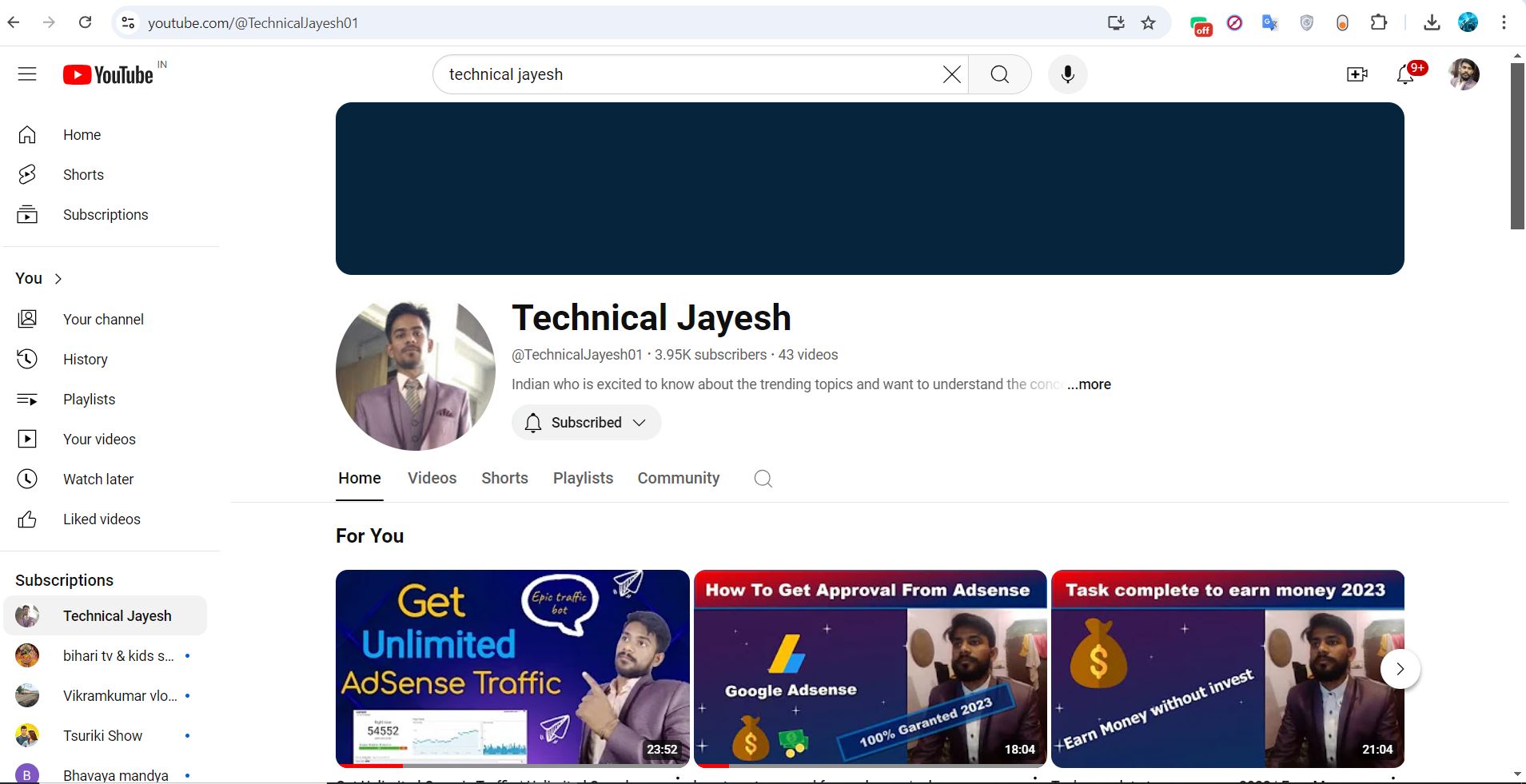Search within the channel icon
1526x784 pixels.
[x=763, y=479]
